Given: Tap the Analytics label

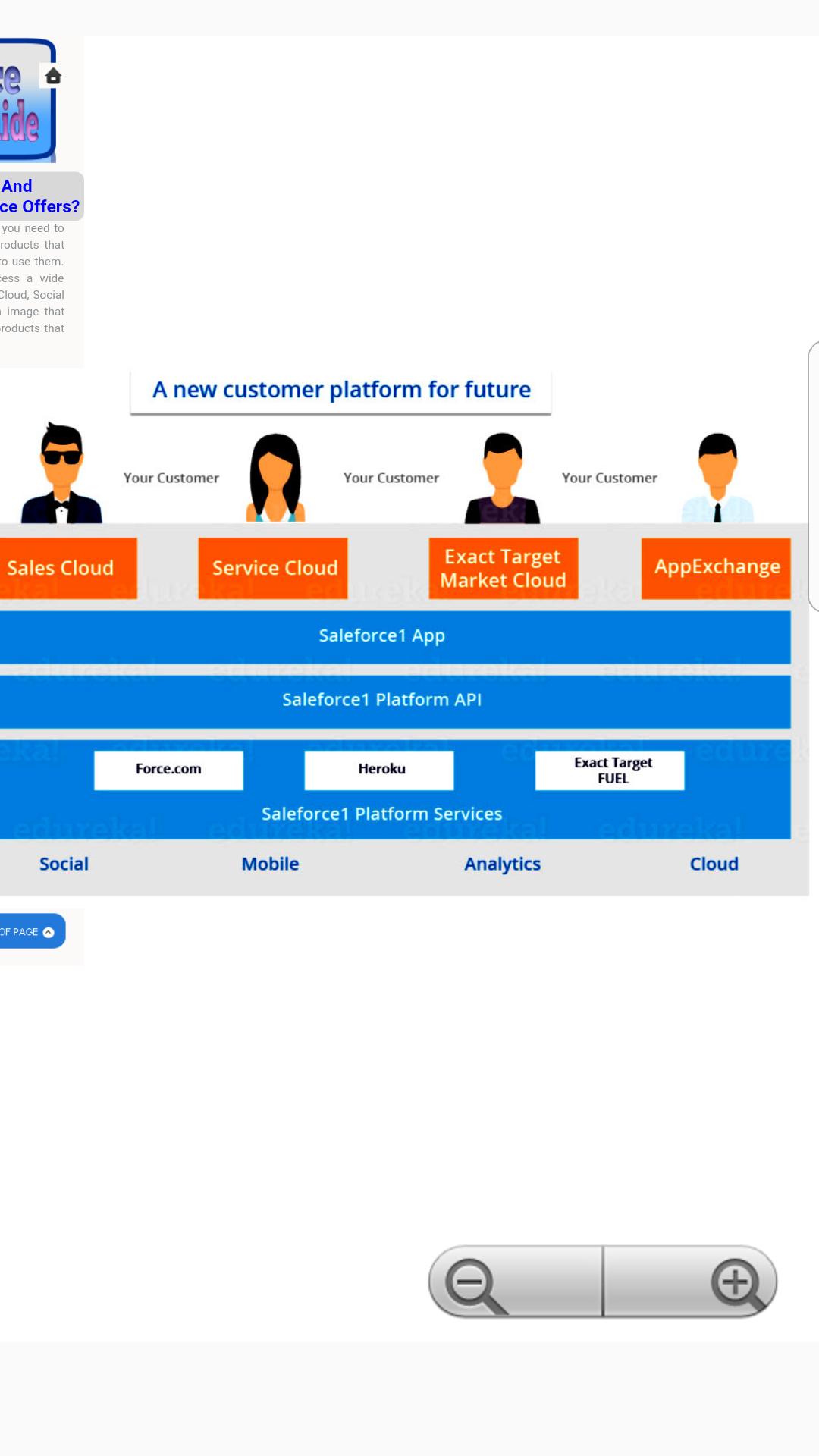Looking at the screenshot, I should pyautogui.click(x=503, y=864).
